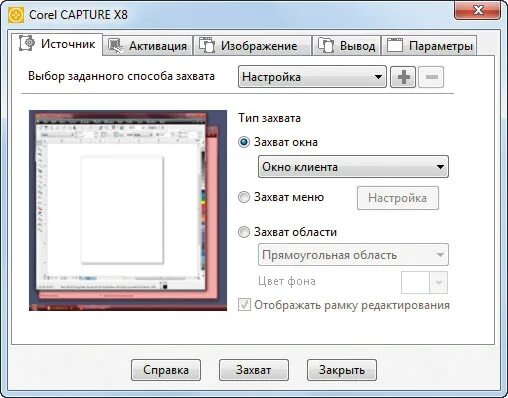Click the Закрыть button

tap(342, 370)
